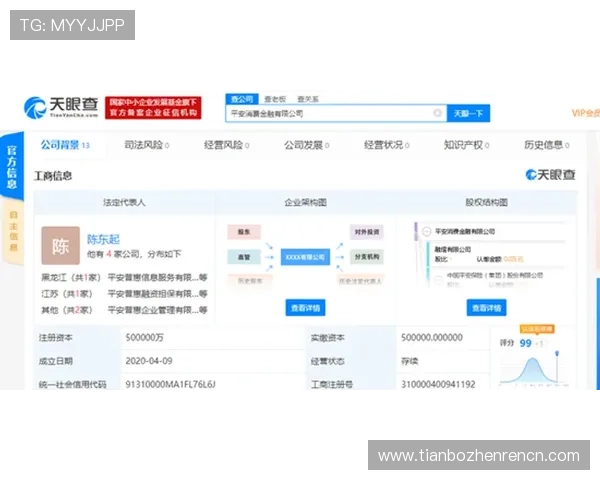Image resolution: width=600 pixels, height=480 pixels.
Task: Click 查看详情 under 股权结构图
Action: click(x=486, y=308)
